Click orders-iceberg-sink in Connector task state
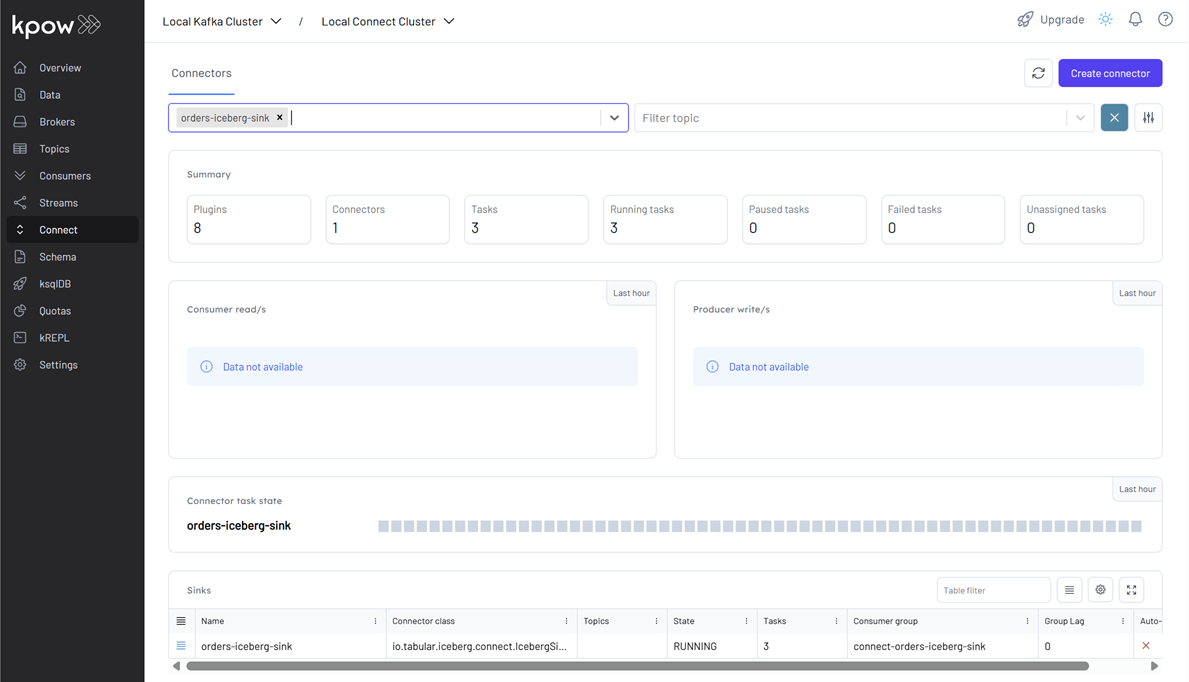 coord(239,526)
